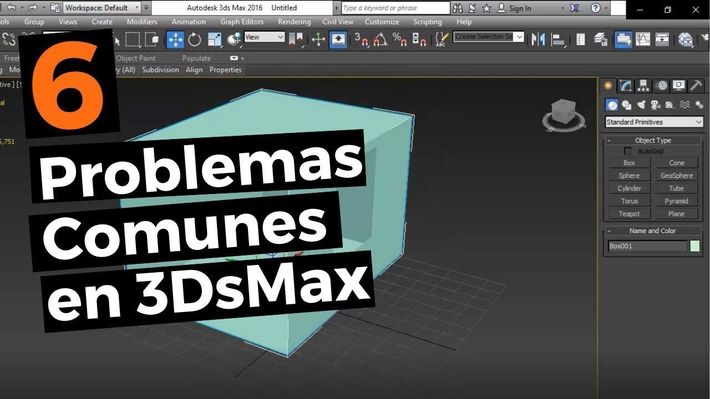This screenshot has height=399, width=710.
Task: Open the Material Editor icon
Action: tap(686, 40)
